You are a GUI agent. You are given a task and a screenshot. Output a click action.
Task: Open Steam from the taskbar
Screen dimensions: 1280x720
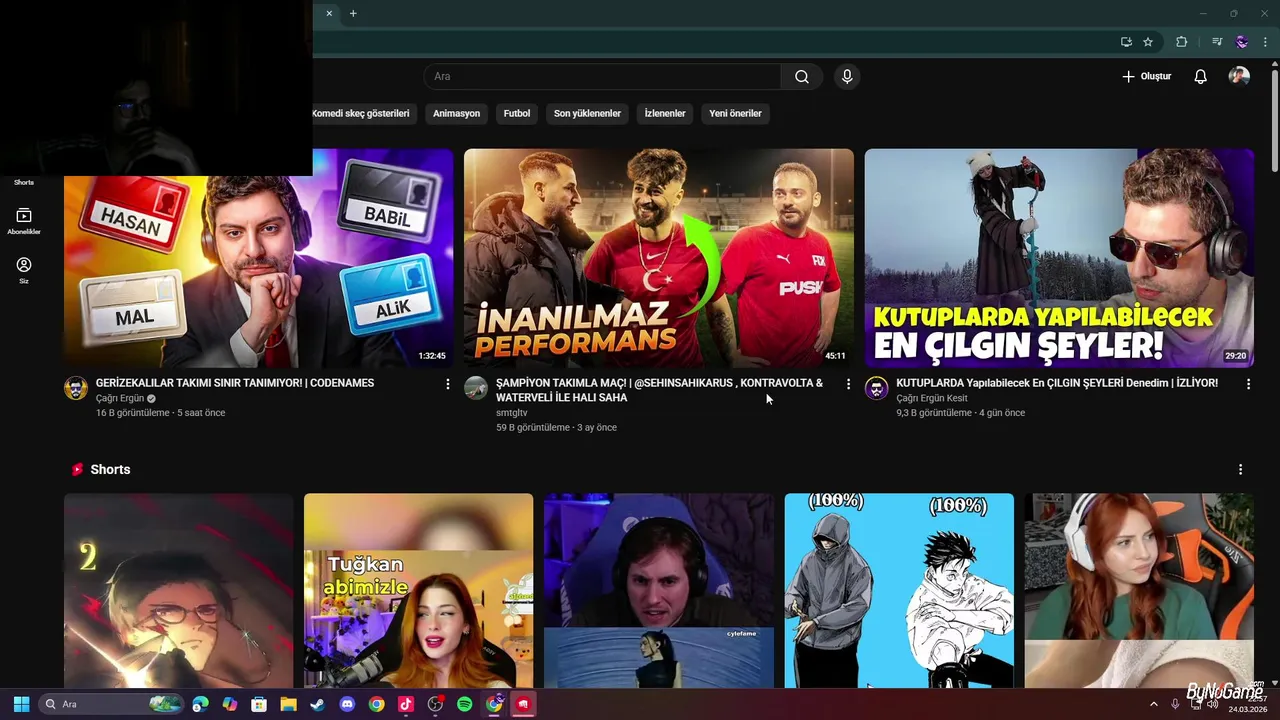317,704
